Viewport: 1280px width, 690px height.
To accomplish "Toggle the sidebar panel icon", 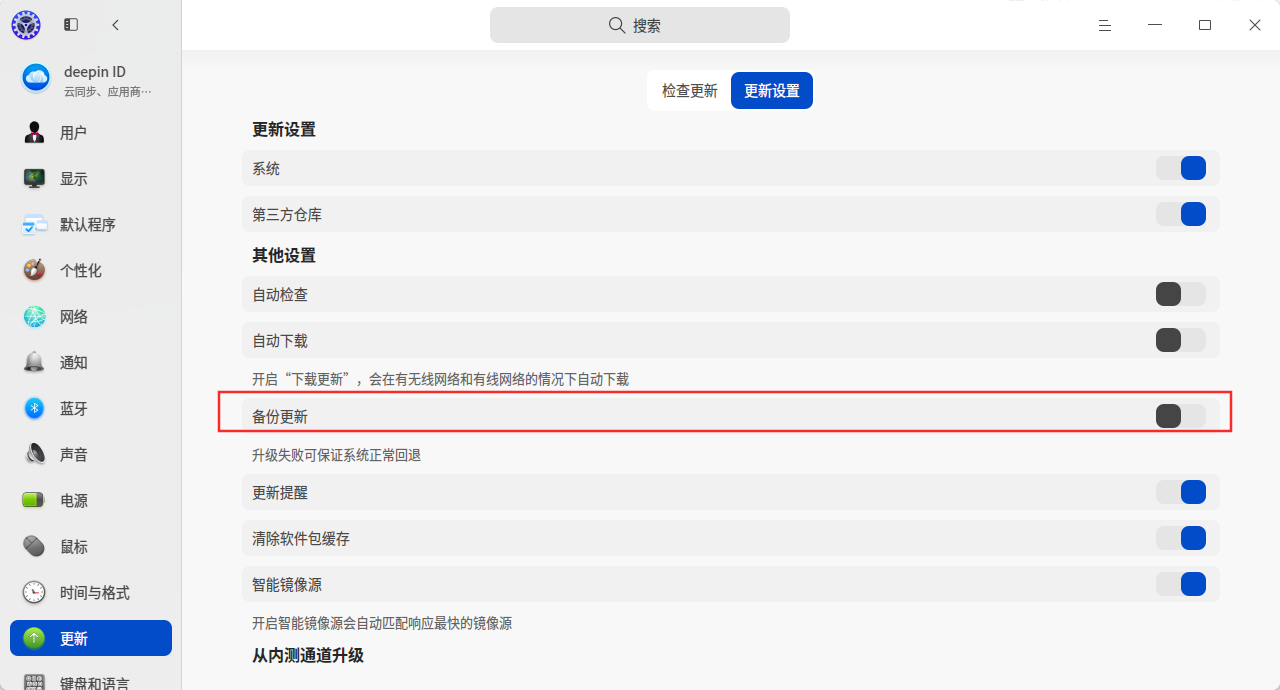I will [x=71, y=25].
